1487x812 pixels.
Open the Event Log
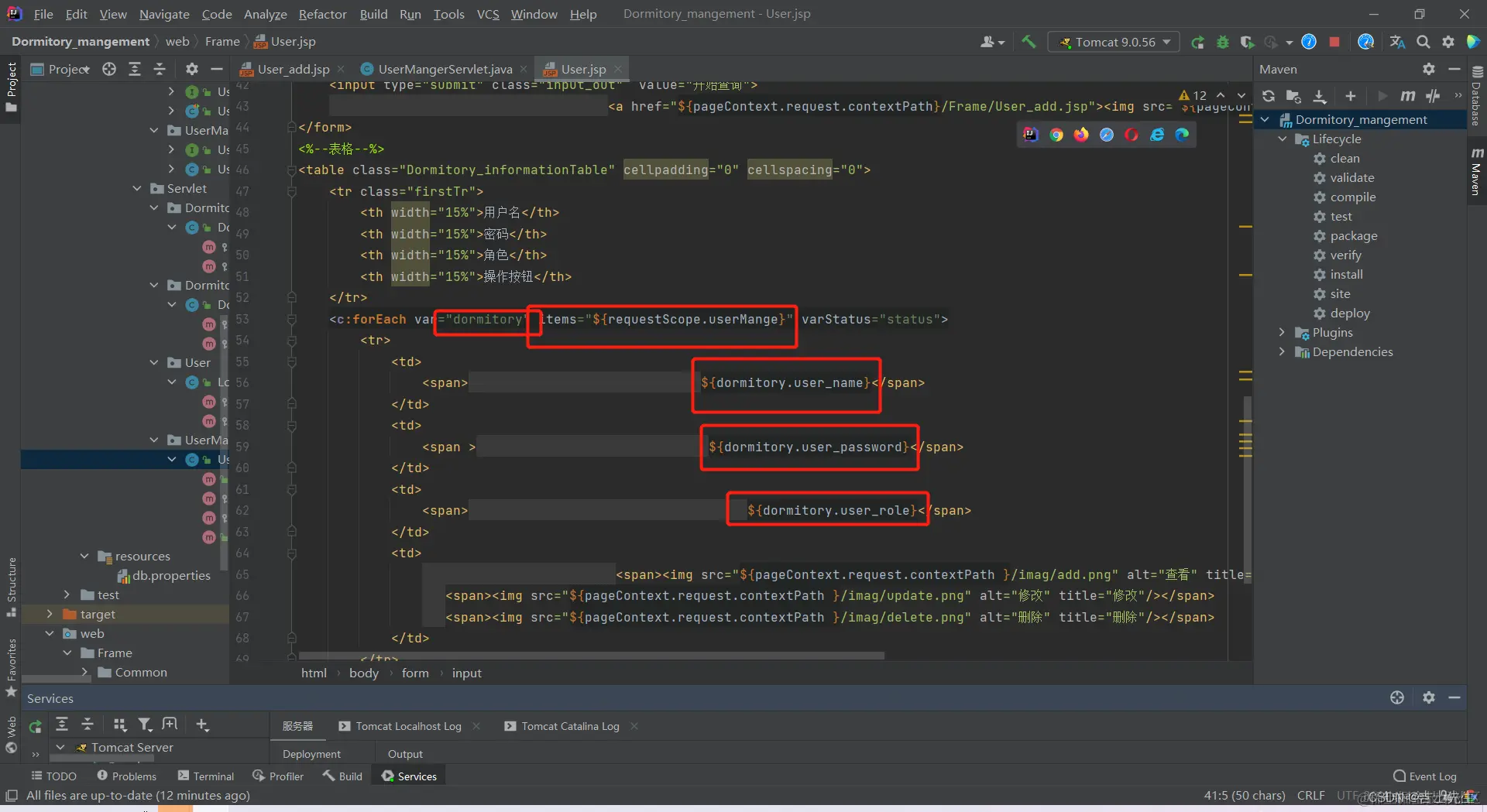1424,776
